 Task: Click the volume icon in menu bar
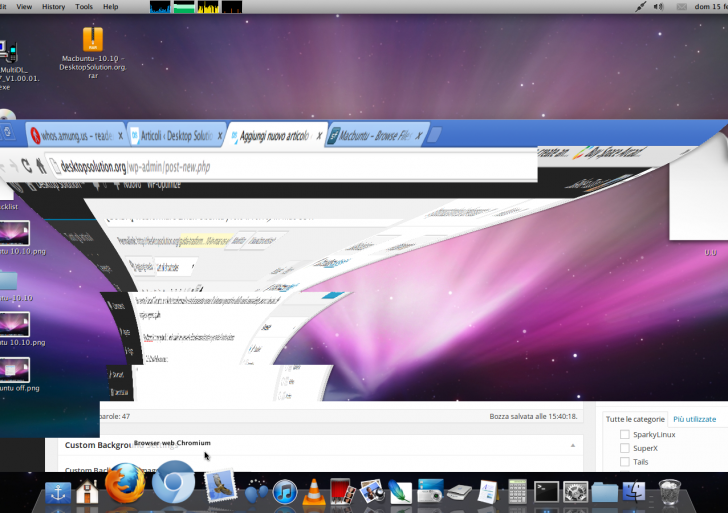tap(659, 7)
